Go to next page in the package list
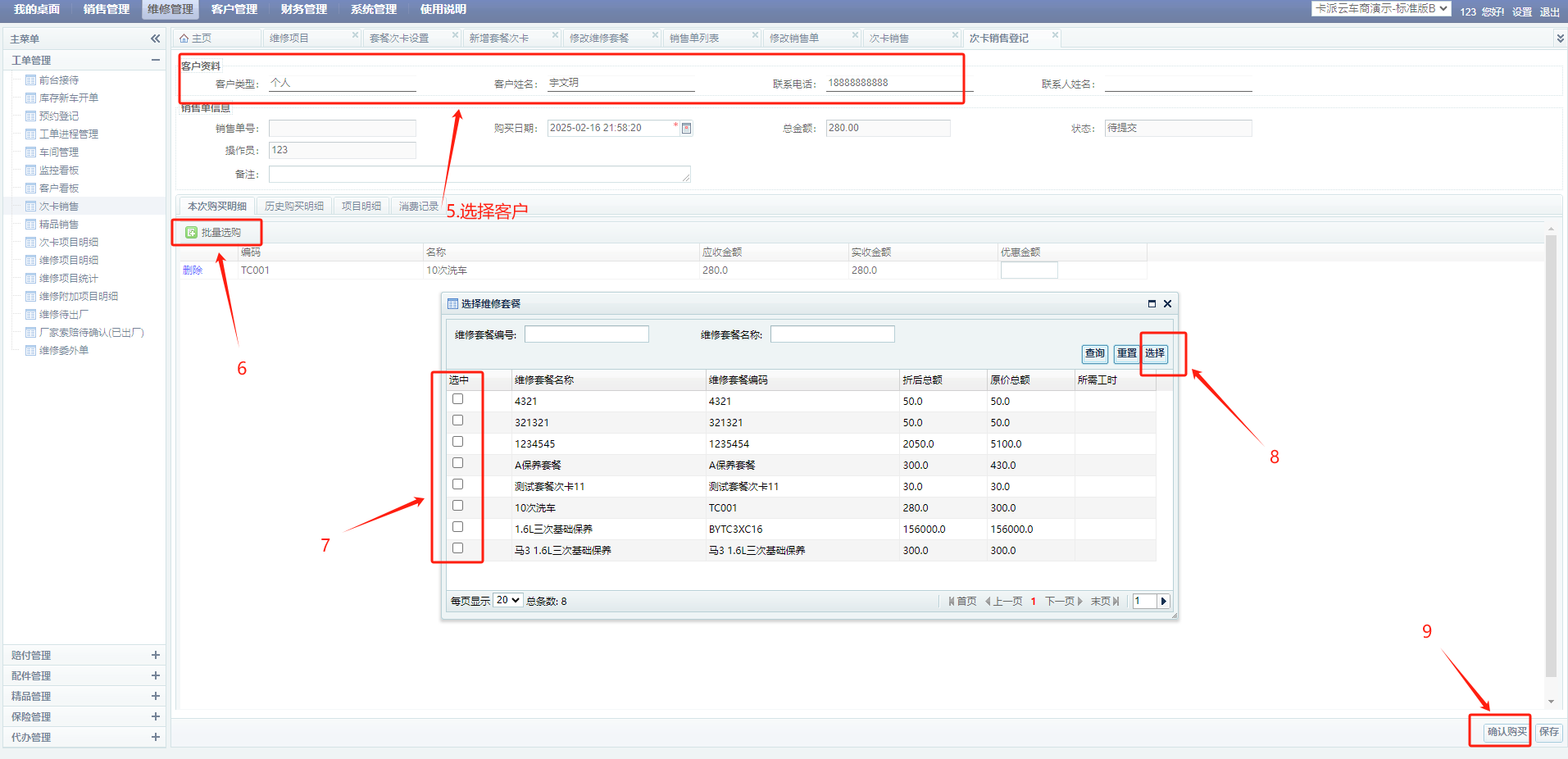The width and height of the screenshot is (1568, 759). [x=1064, y=602]
